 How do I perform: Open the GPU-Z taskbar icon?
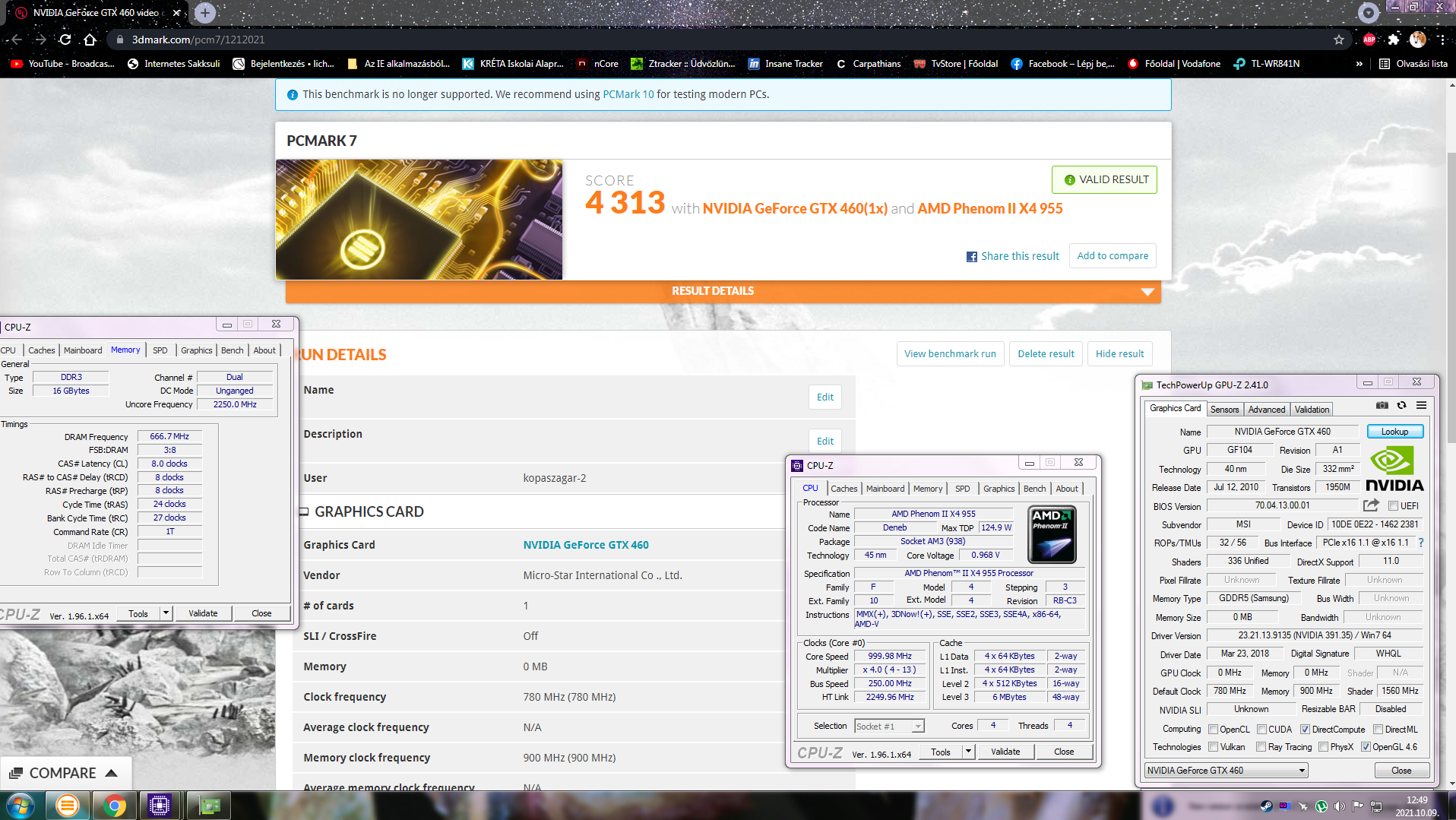(208, 806)
